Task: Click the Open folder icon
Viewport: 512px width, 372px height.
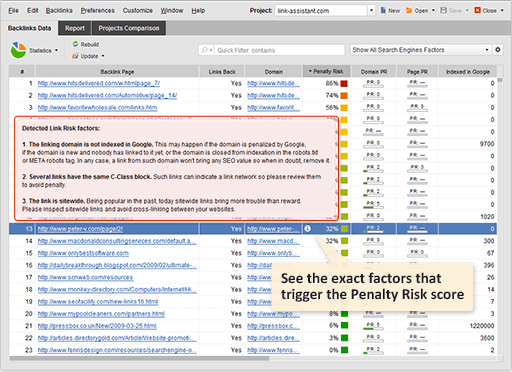Action: click(x=409, y=10)
